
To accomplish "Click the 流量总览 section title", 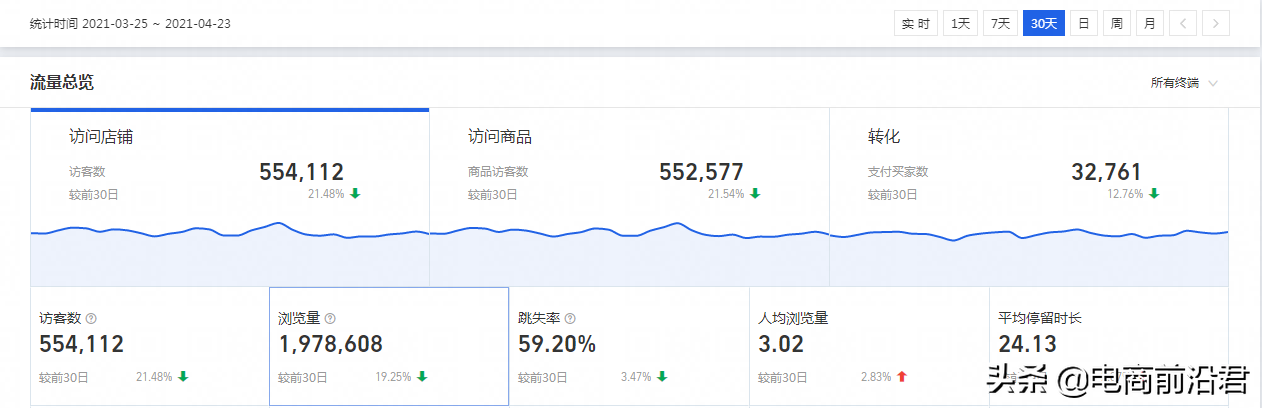I will click(x=62, y=83).
